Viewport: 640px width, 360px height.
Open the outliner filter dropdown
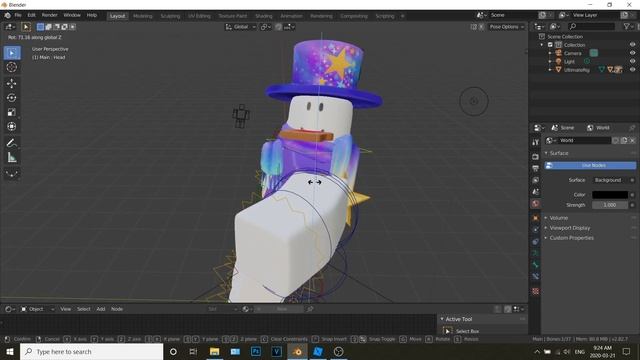(x=629, y=27)
